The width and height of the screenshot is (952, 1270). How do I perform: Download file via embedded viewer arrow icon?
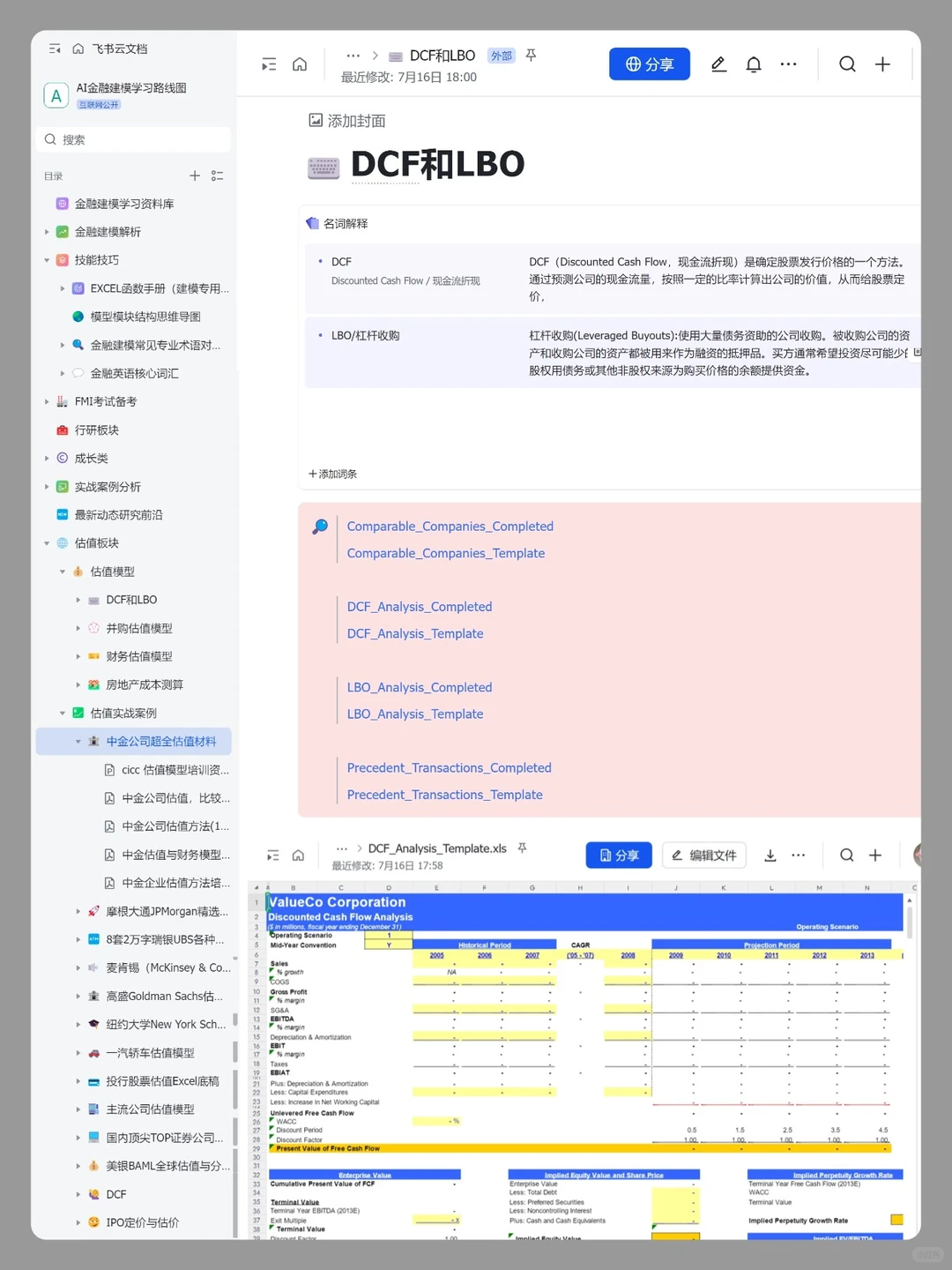tap(770, 855)
